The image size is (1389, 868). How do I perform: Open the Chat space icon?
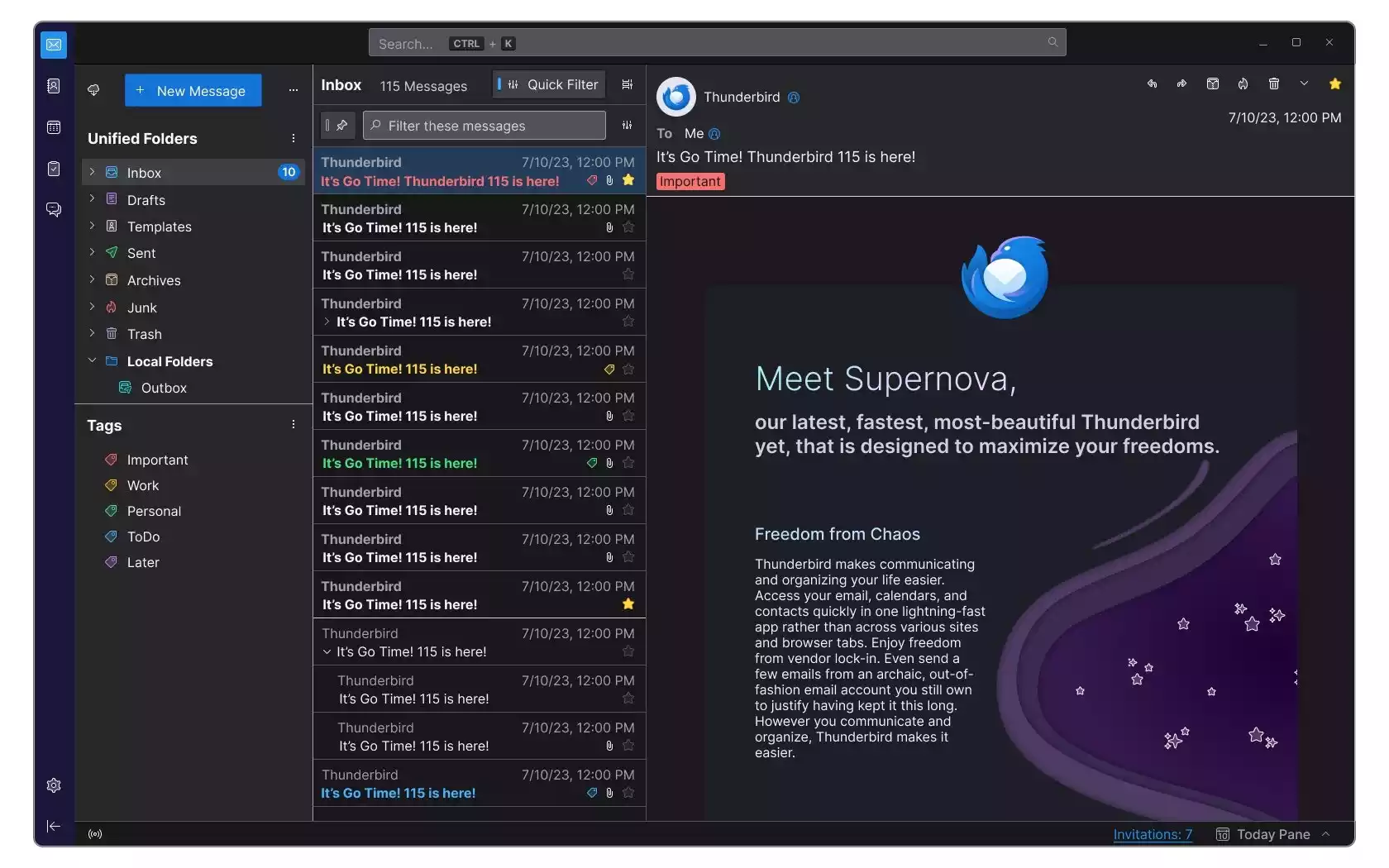[54, 209]
